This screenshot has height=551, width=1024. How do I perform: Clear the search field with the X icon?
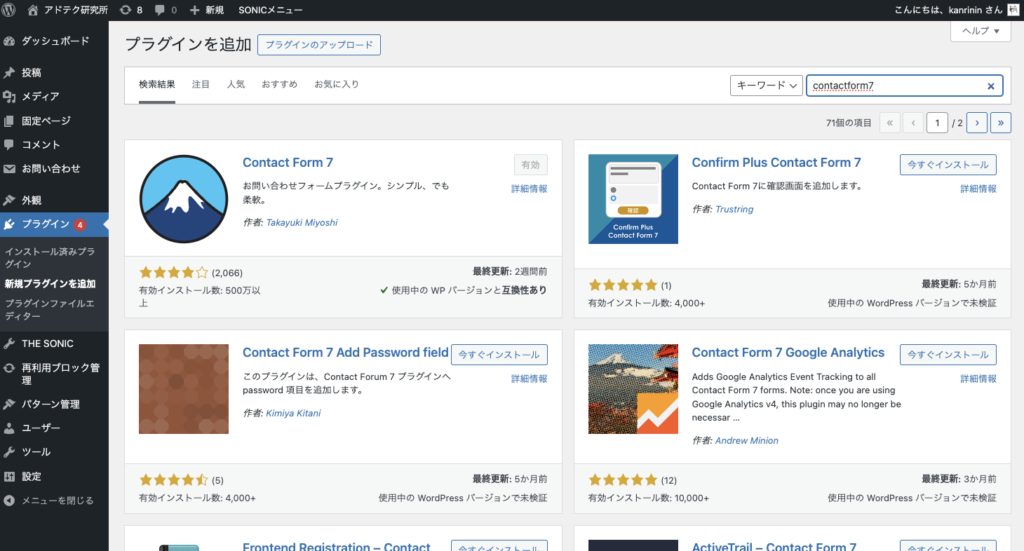[x=990, y=86]
